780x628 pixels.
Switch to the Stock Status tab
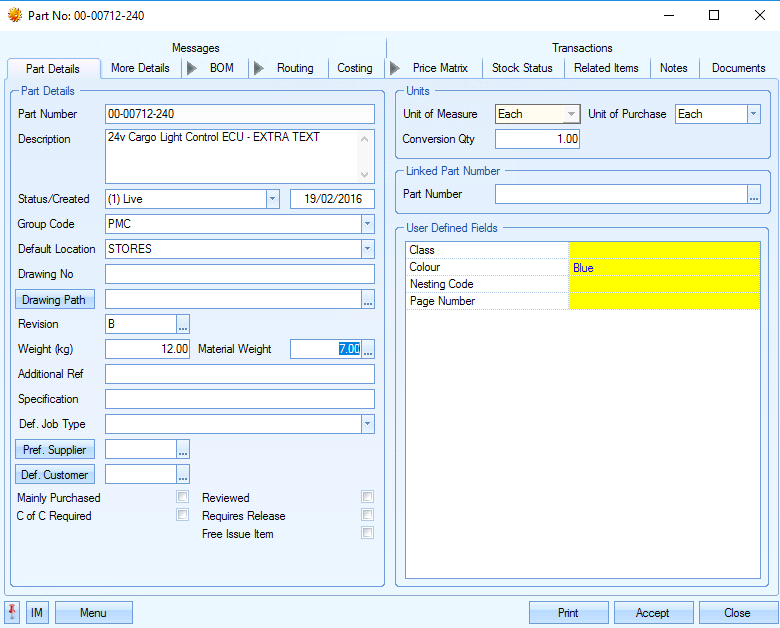tap(522, 68)
